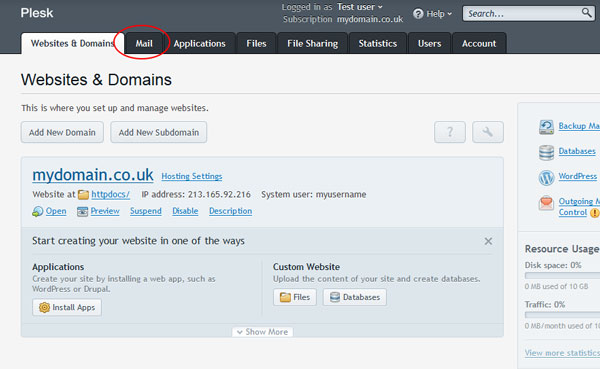Click Add New Subdomain button

[159, 132]
